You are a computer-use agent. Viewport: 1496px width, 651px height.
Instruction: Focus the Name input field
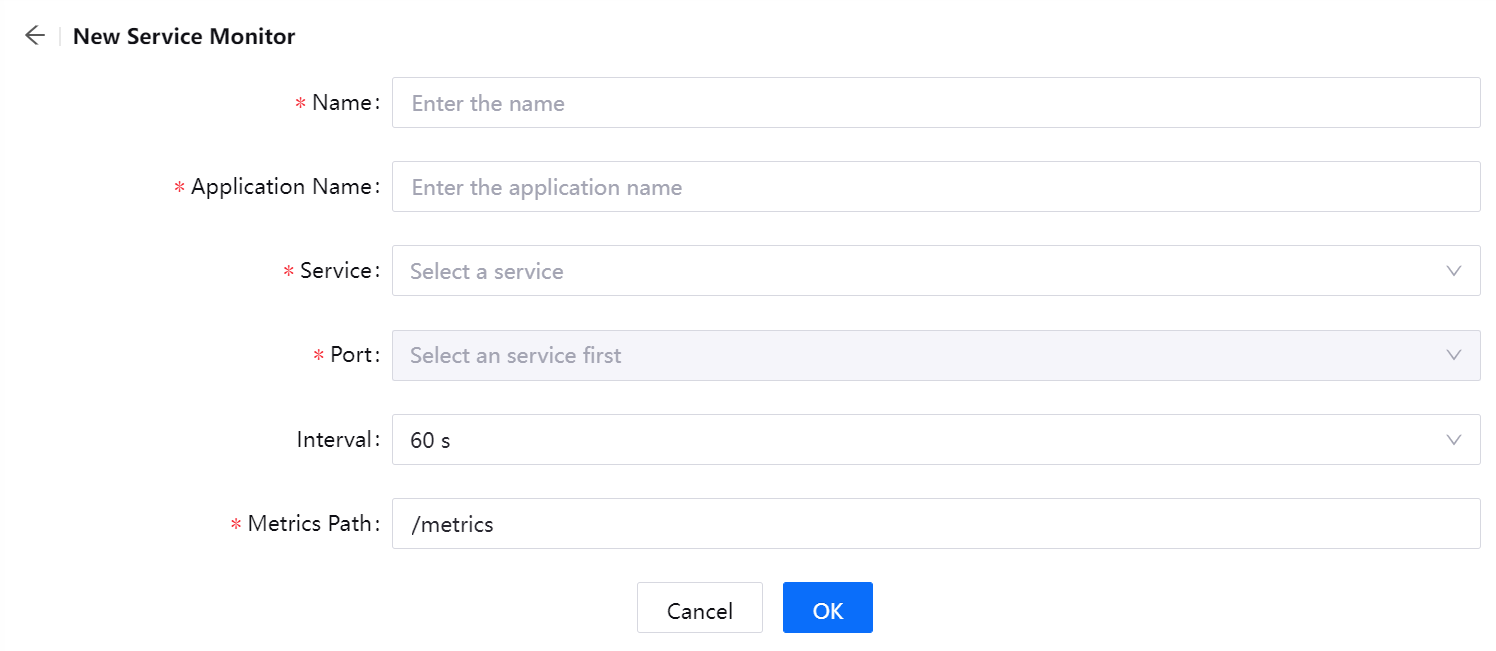(900, 102)
